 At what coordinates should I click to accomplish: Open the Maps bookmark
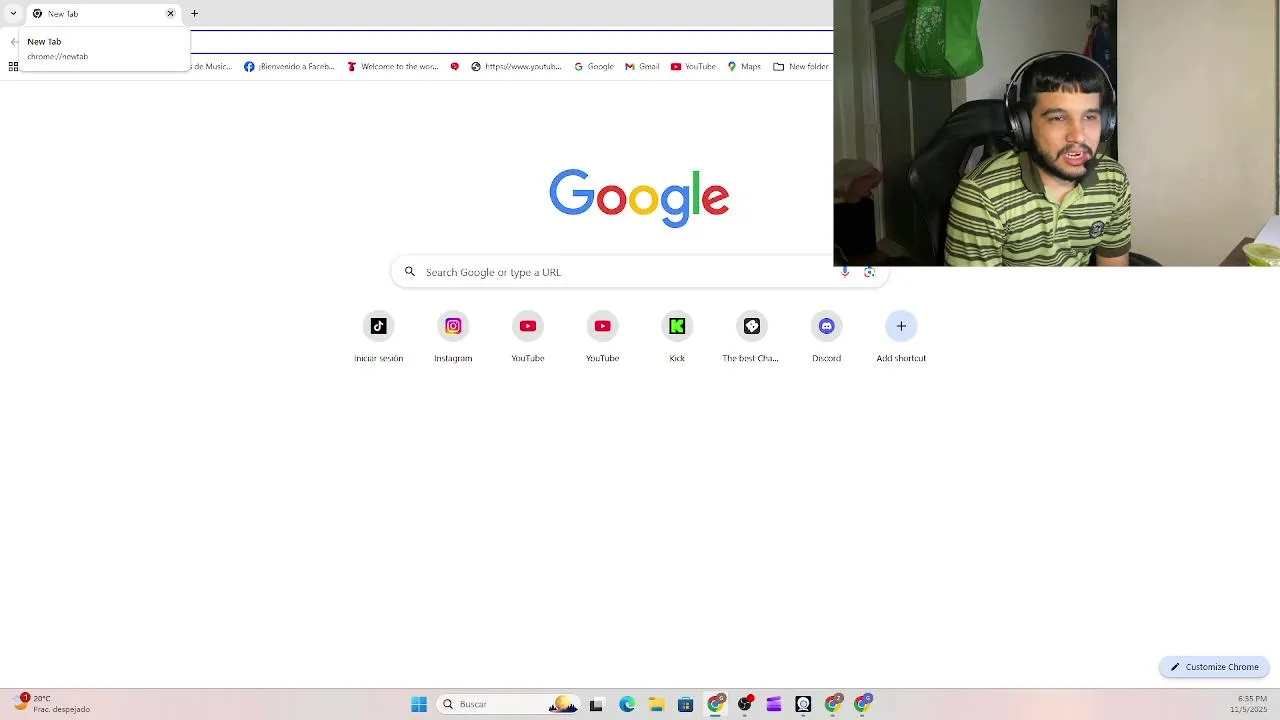tap(744, 67)
